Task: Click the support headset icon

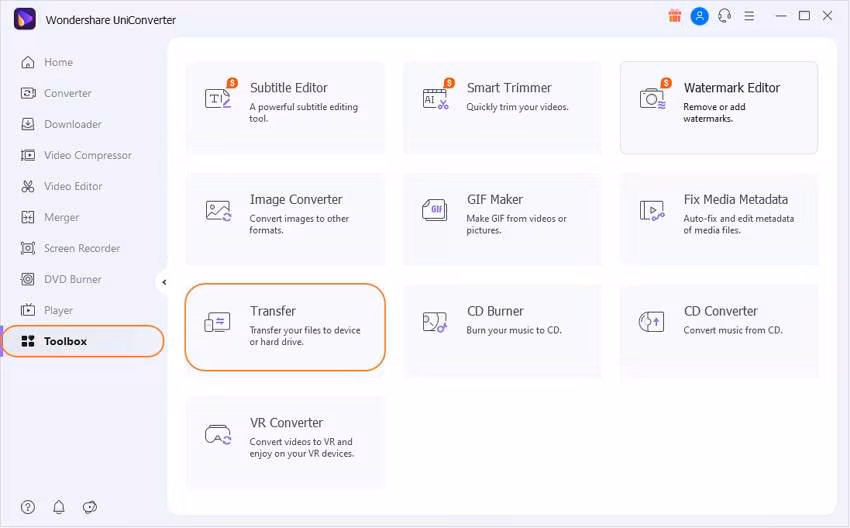Action: [725, 16]
